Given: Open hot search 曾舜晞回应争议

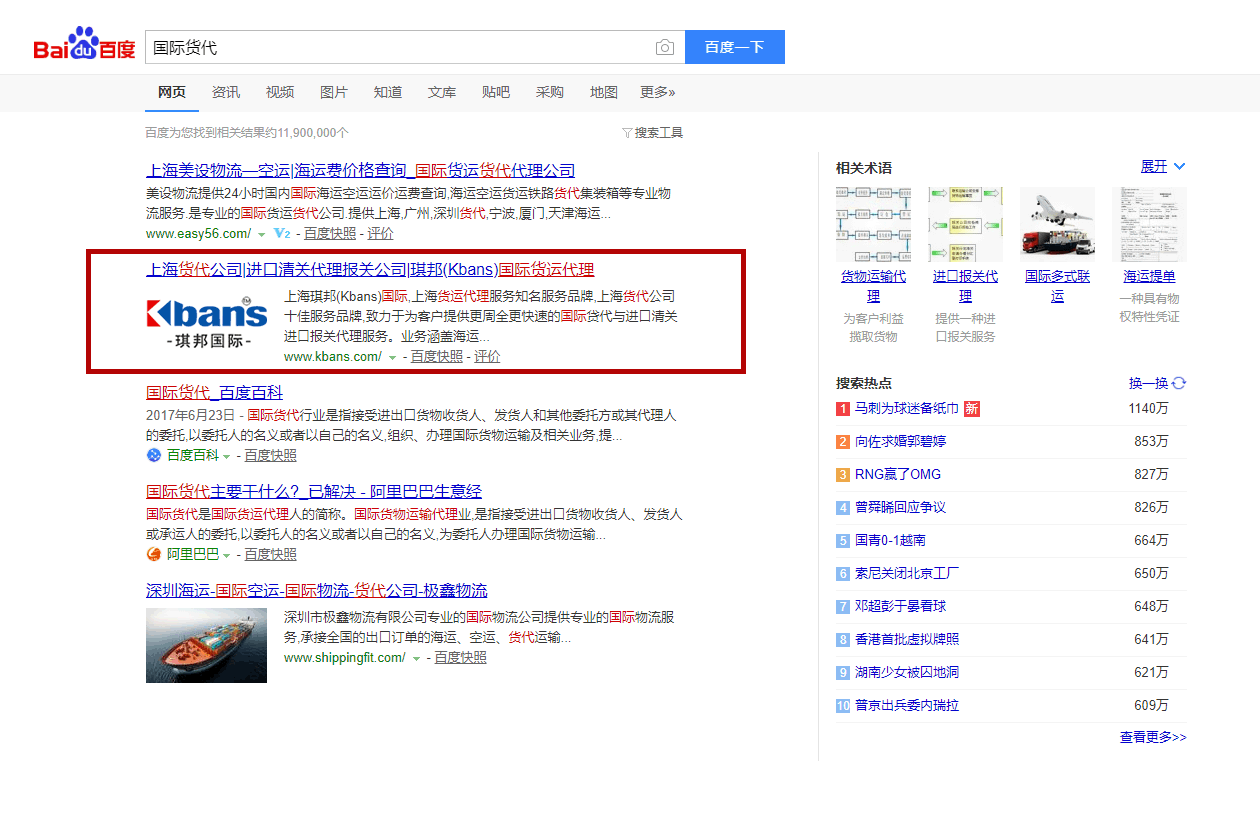Looking at the screenshot, I should pos(900,507).
